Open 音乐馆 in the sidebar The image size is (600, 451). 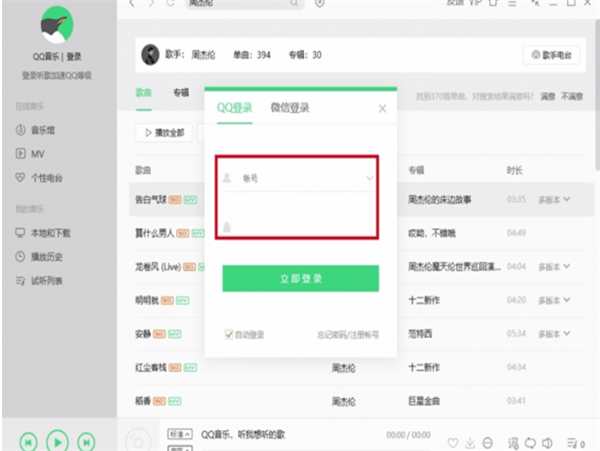(35, 130)
